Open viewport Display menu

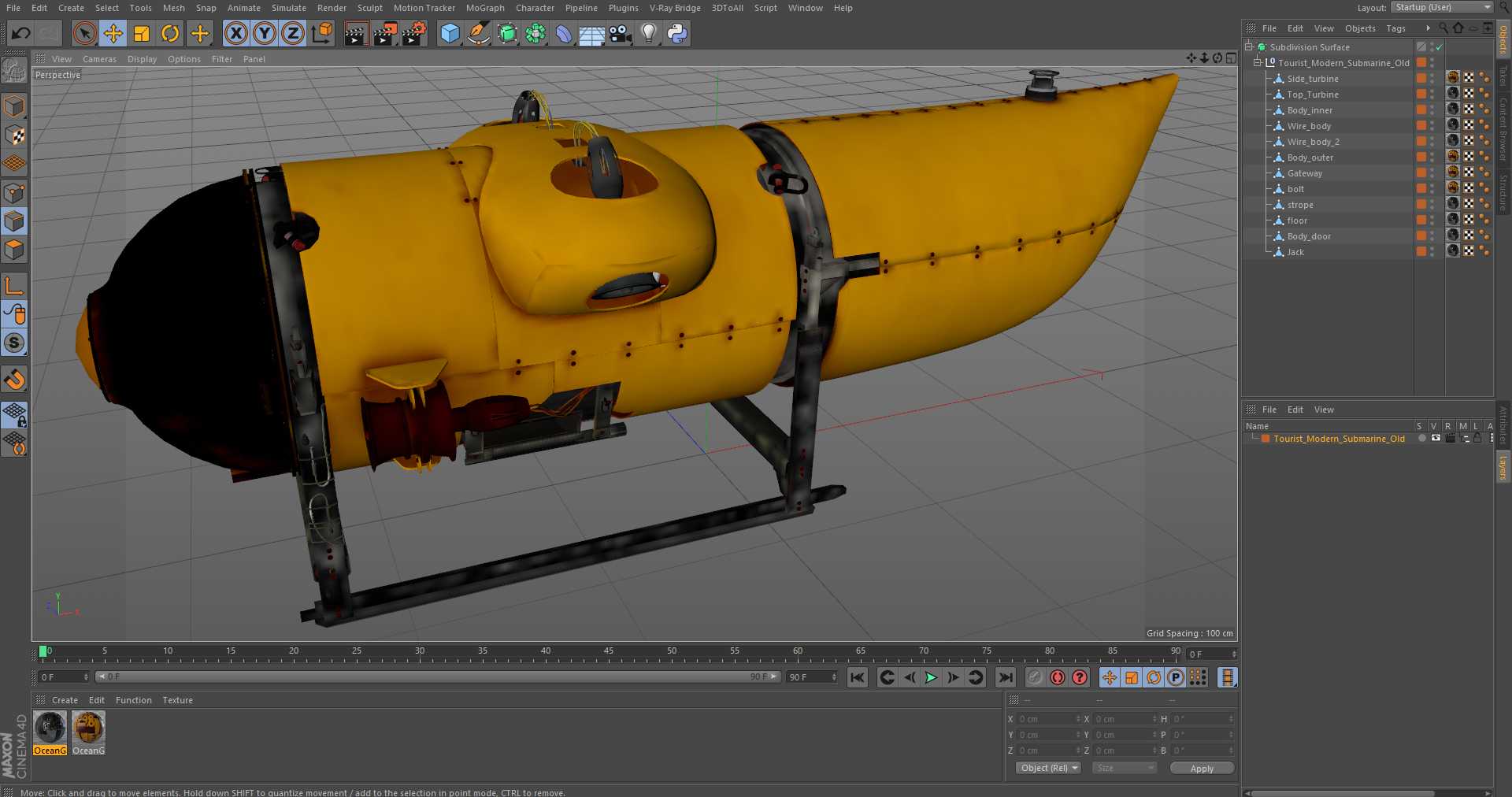click(x=142, y=59)
